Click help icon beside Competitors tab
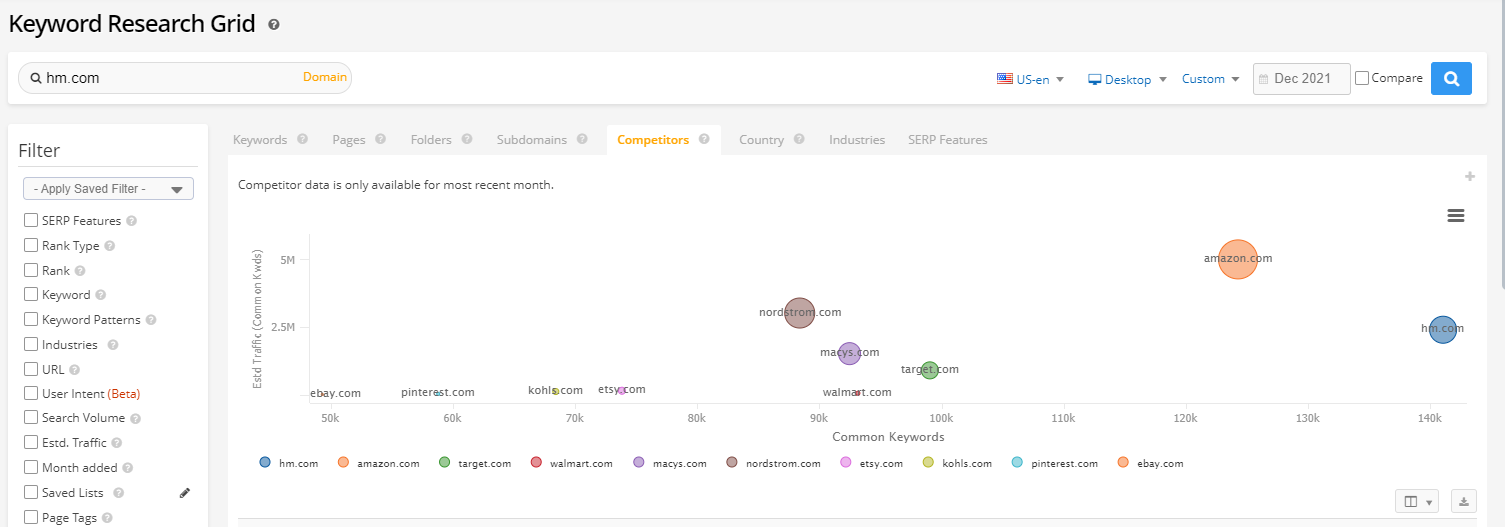 (x=704, y=140)
